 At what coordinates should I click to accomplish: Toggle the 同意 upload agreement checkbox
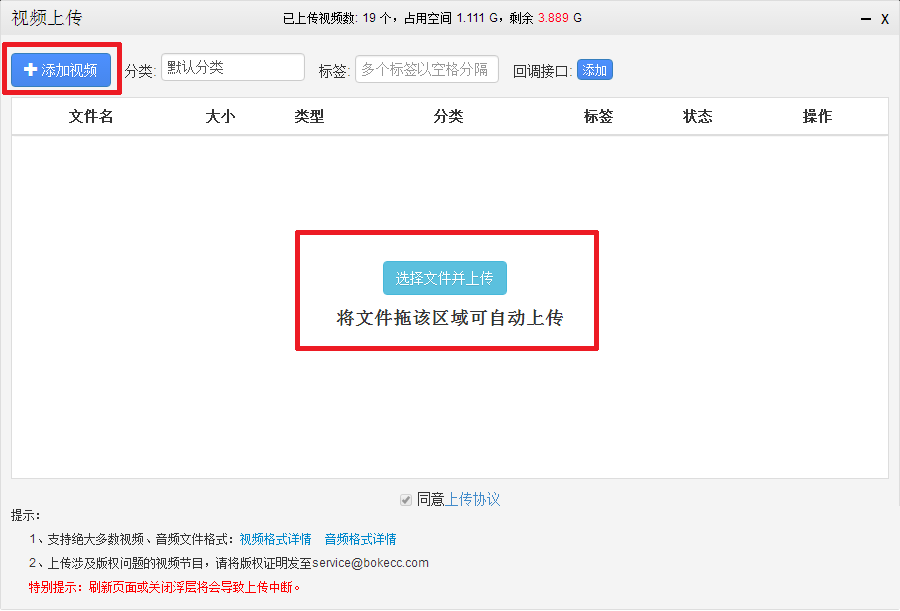pos(406,500)
